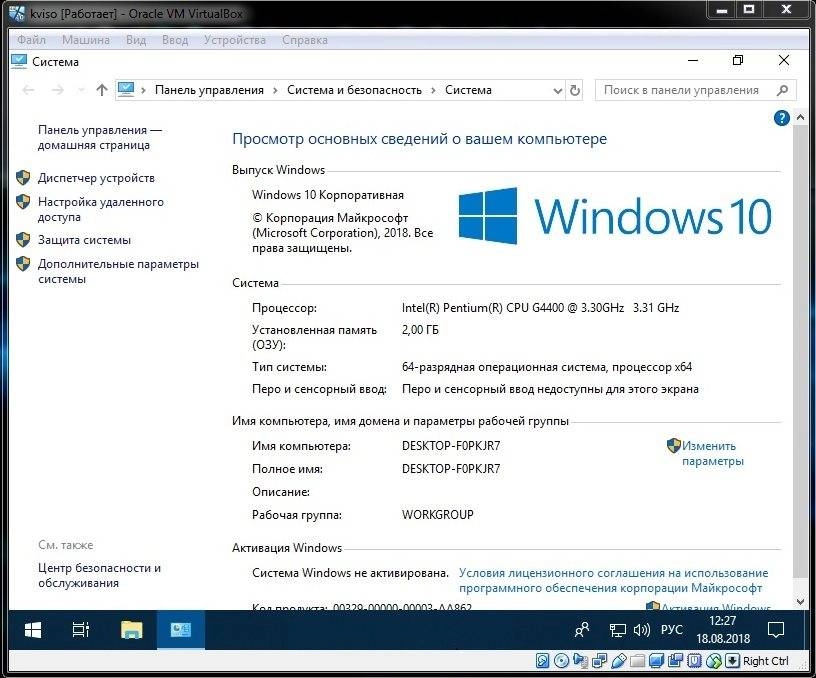Screen dimensions: 816x678
Task: Click VirtualBox optical disc icon
Action: click(561, 661)
